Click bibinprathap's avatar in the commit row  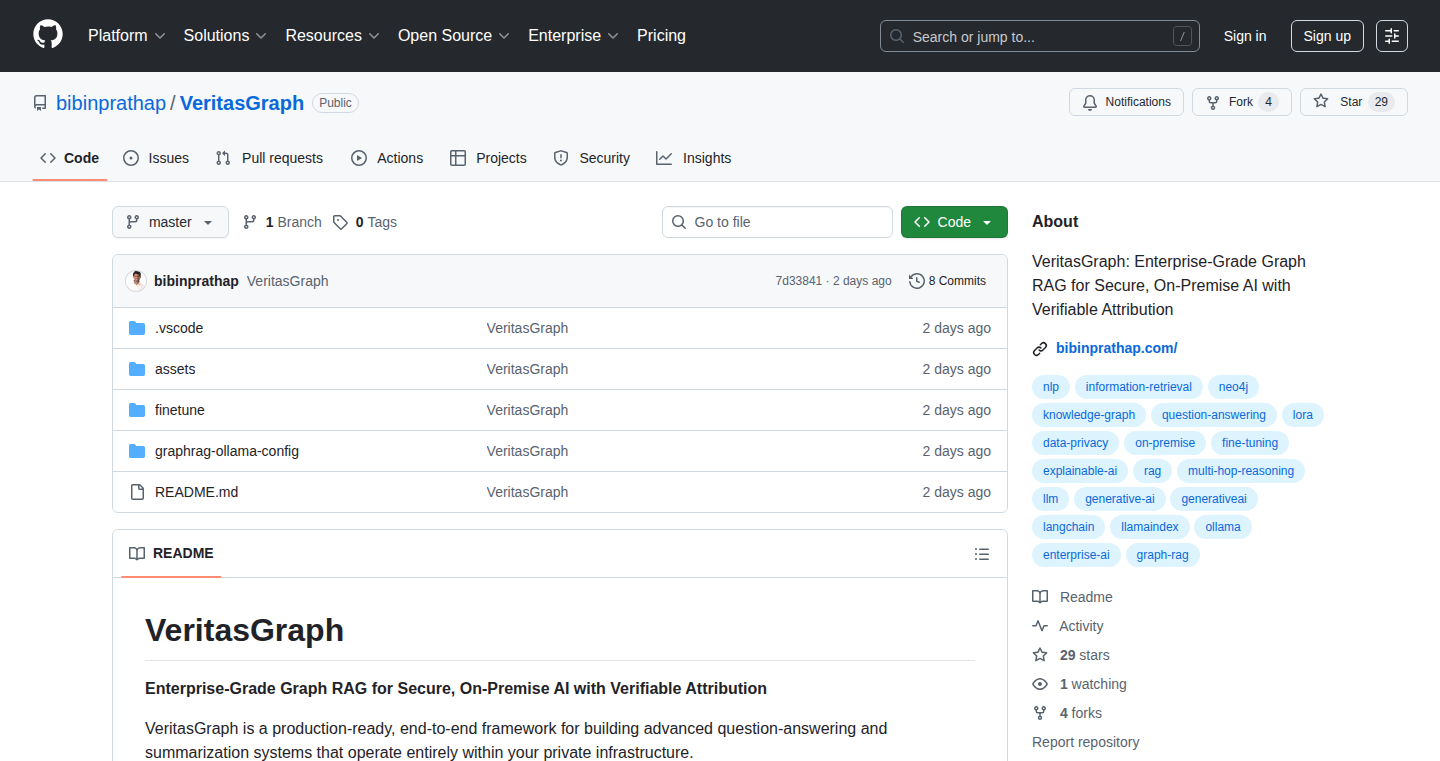pyautogui.click(x=136, y=281)
